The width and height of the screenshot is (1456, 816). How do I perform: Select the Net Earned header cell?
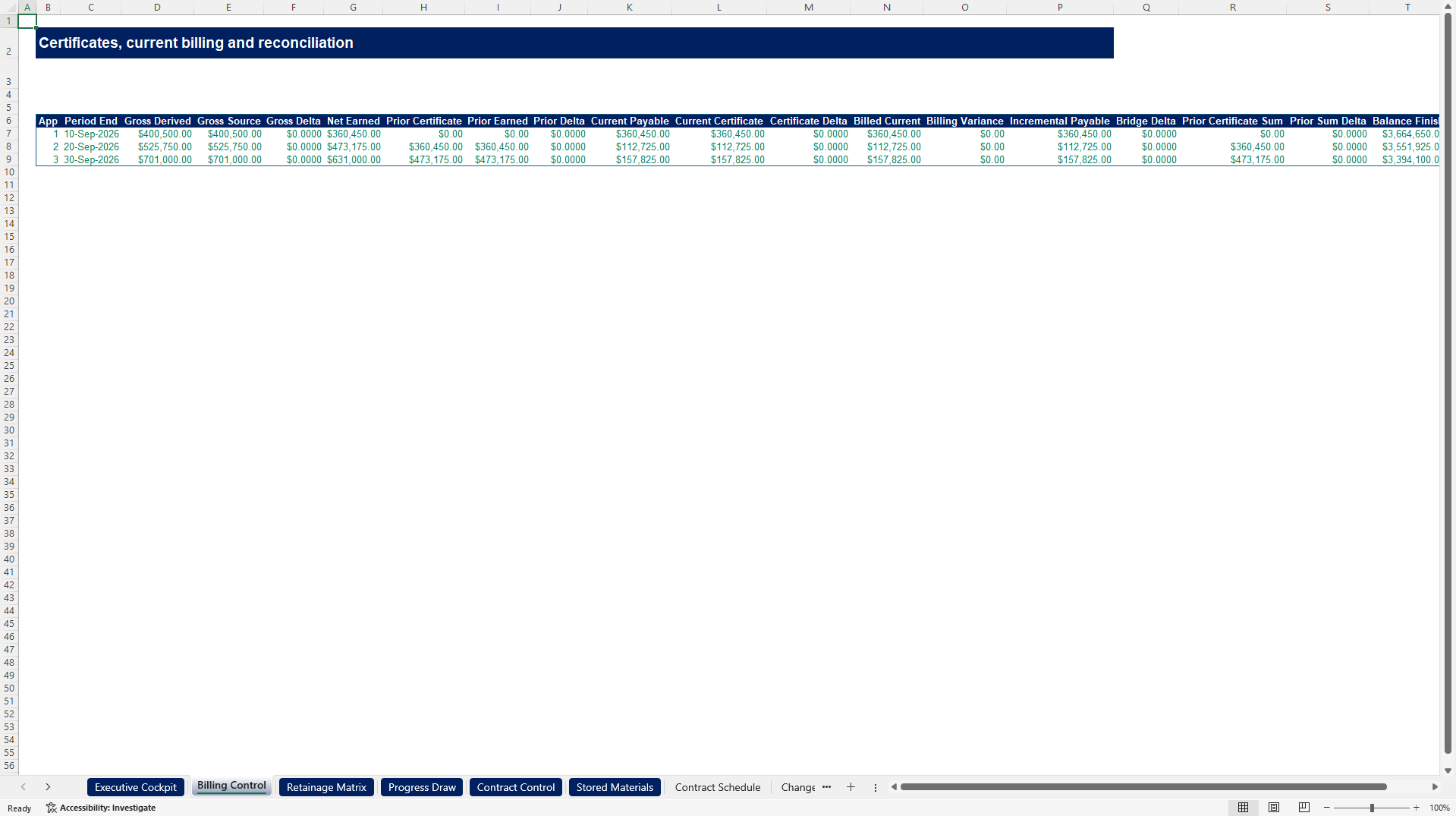coord(353,121)
